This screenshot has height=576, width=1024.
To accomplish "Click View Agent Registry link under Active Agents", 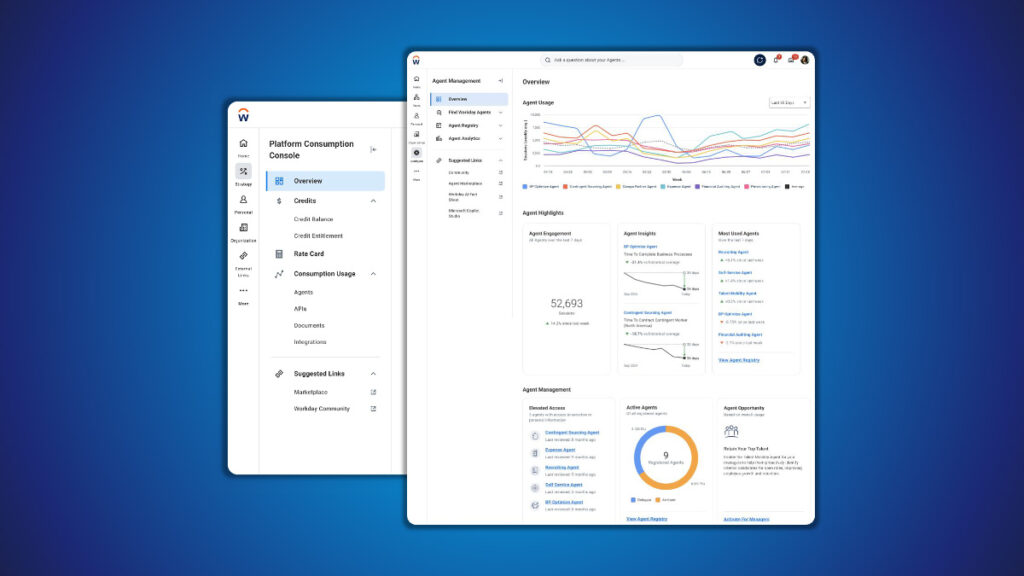I will click(x=647, y=519).
